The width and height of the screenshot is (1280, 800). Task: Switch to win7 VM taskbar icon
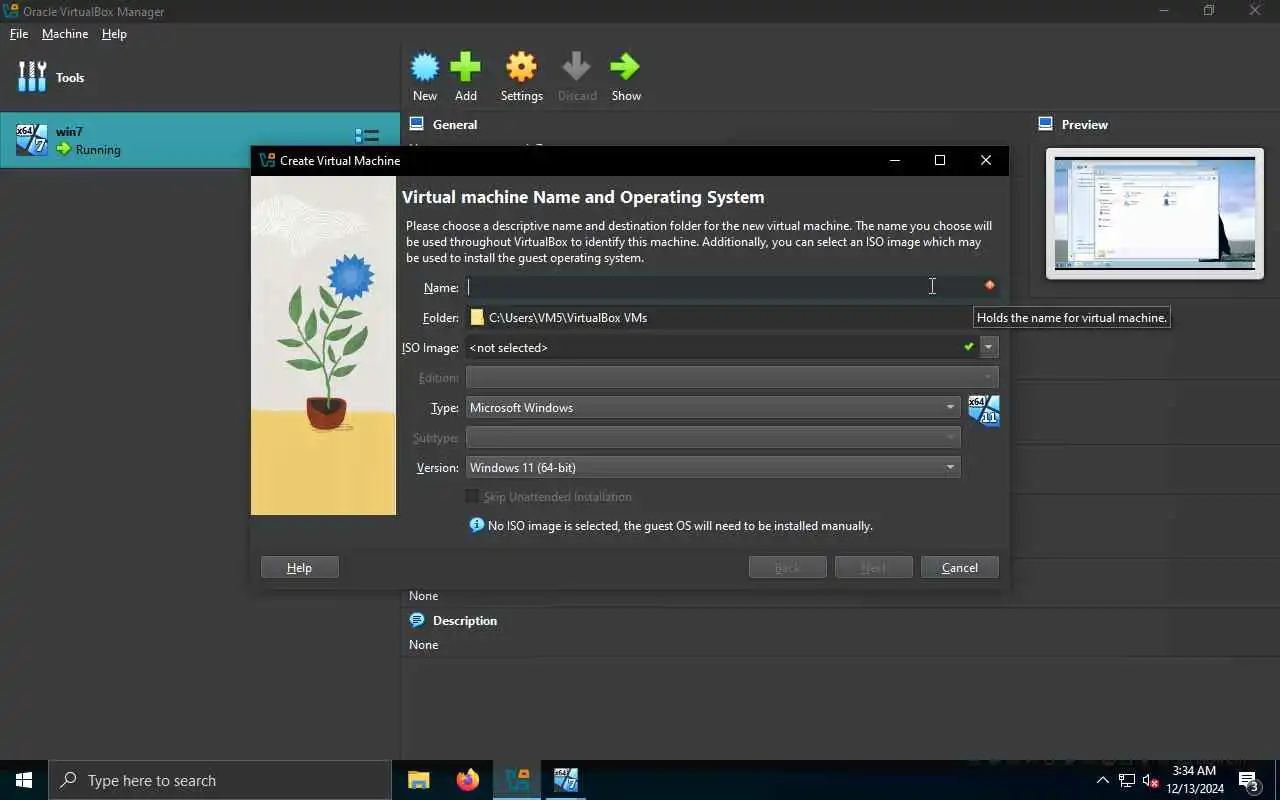[566, 780]
